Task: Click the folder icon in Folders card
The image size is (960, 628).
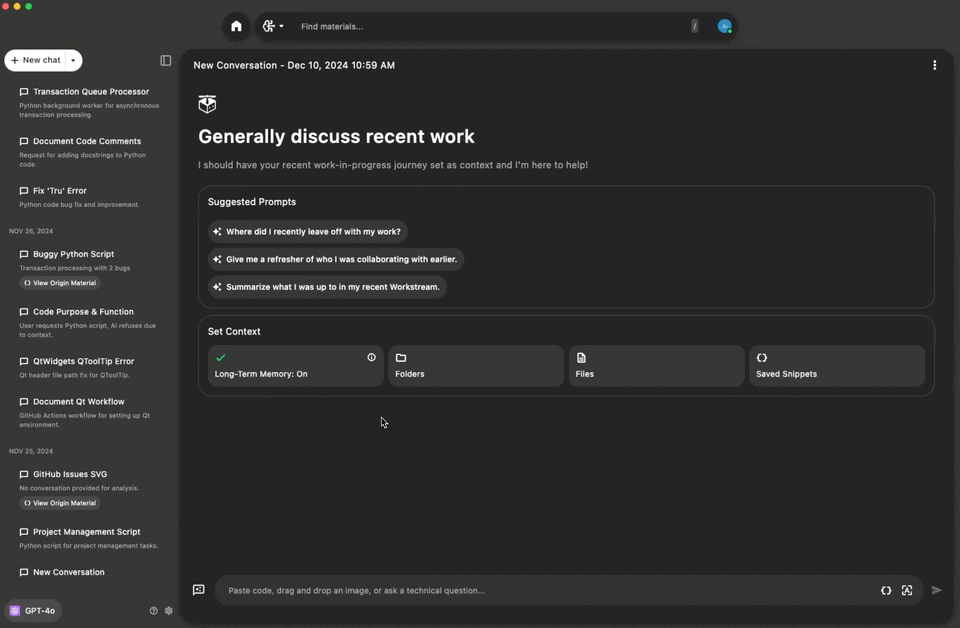Action: coord(401,357)
